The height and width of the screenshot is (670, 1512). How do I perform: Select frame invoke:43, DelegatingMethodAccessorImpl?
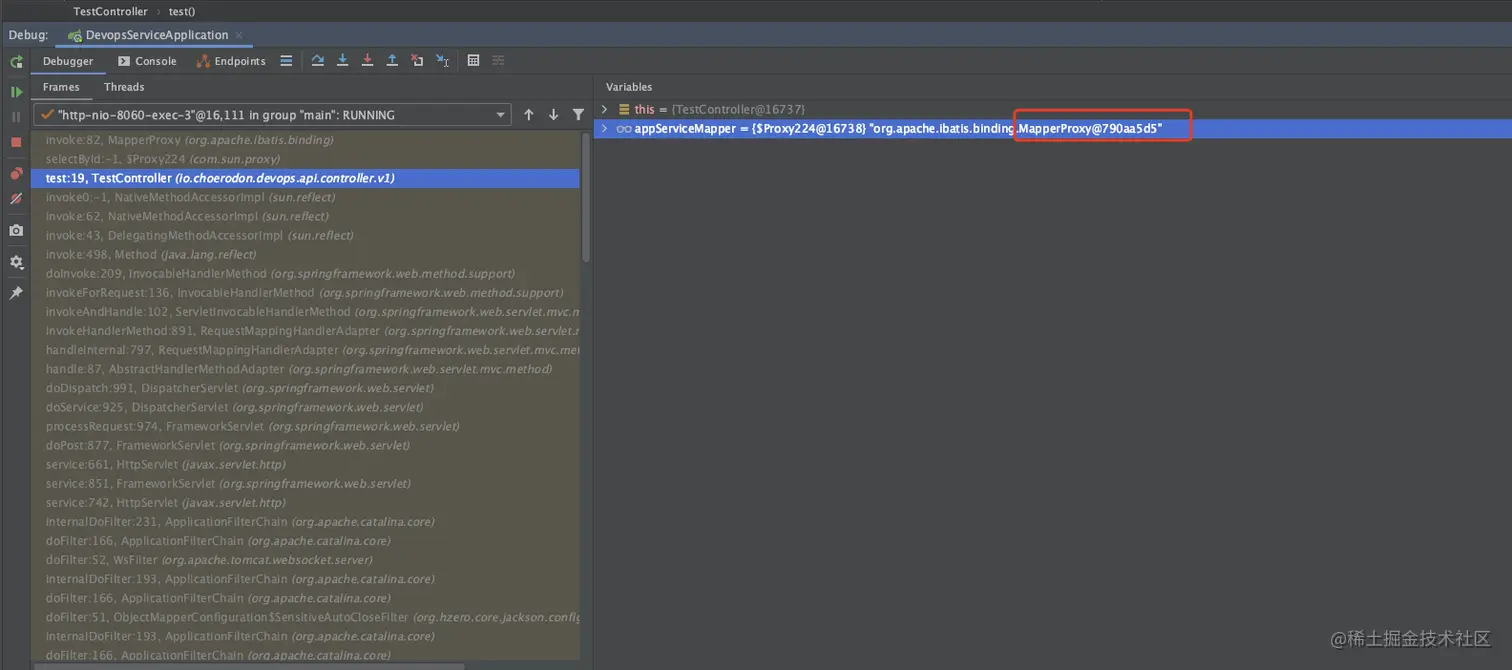[x=306, y=235]
